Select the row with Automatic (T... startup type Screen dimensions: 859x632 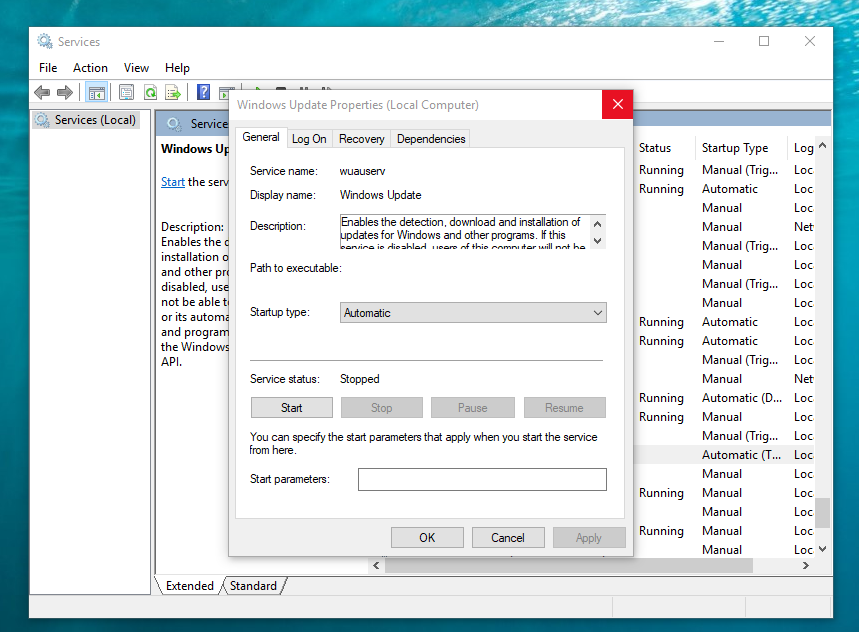[x=724, y=455]
